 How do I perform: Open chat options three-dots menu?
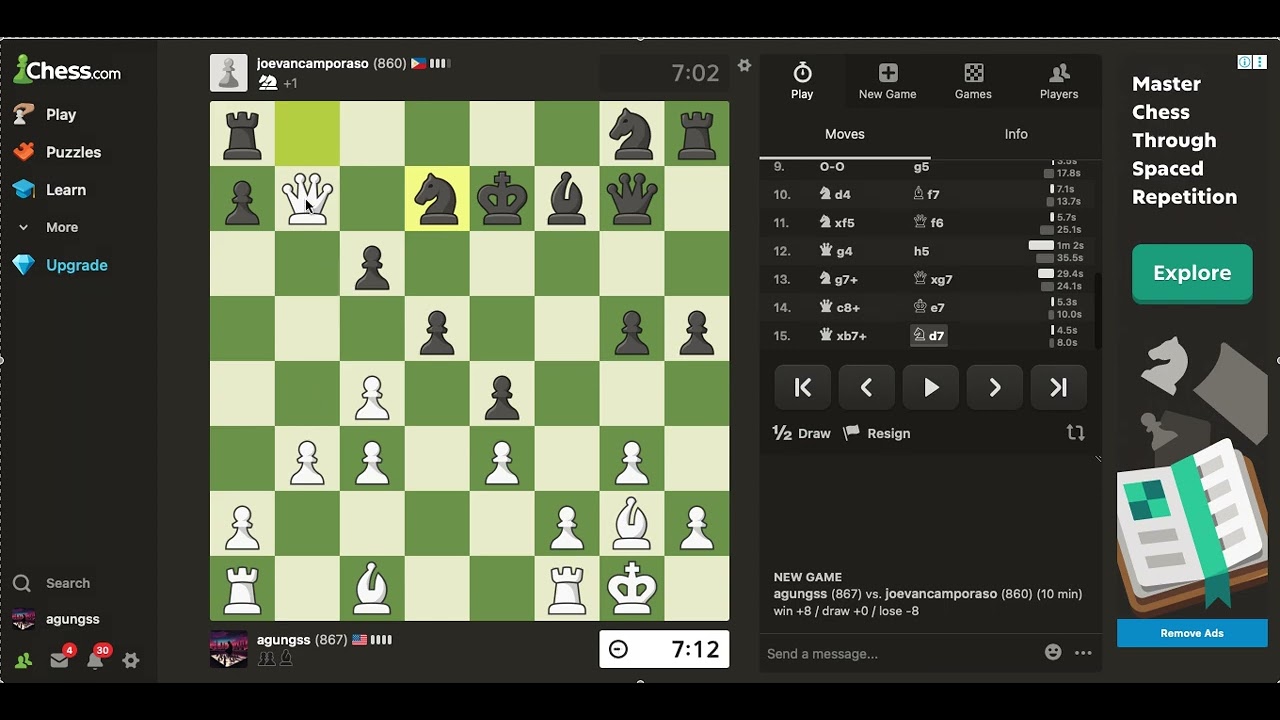pyautogui.click(x=1083, y=653)
